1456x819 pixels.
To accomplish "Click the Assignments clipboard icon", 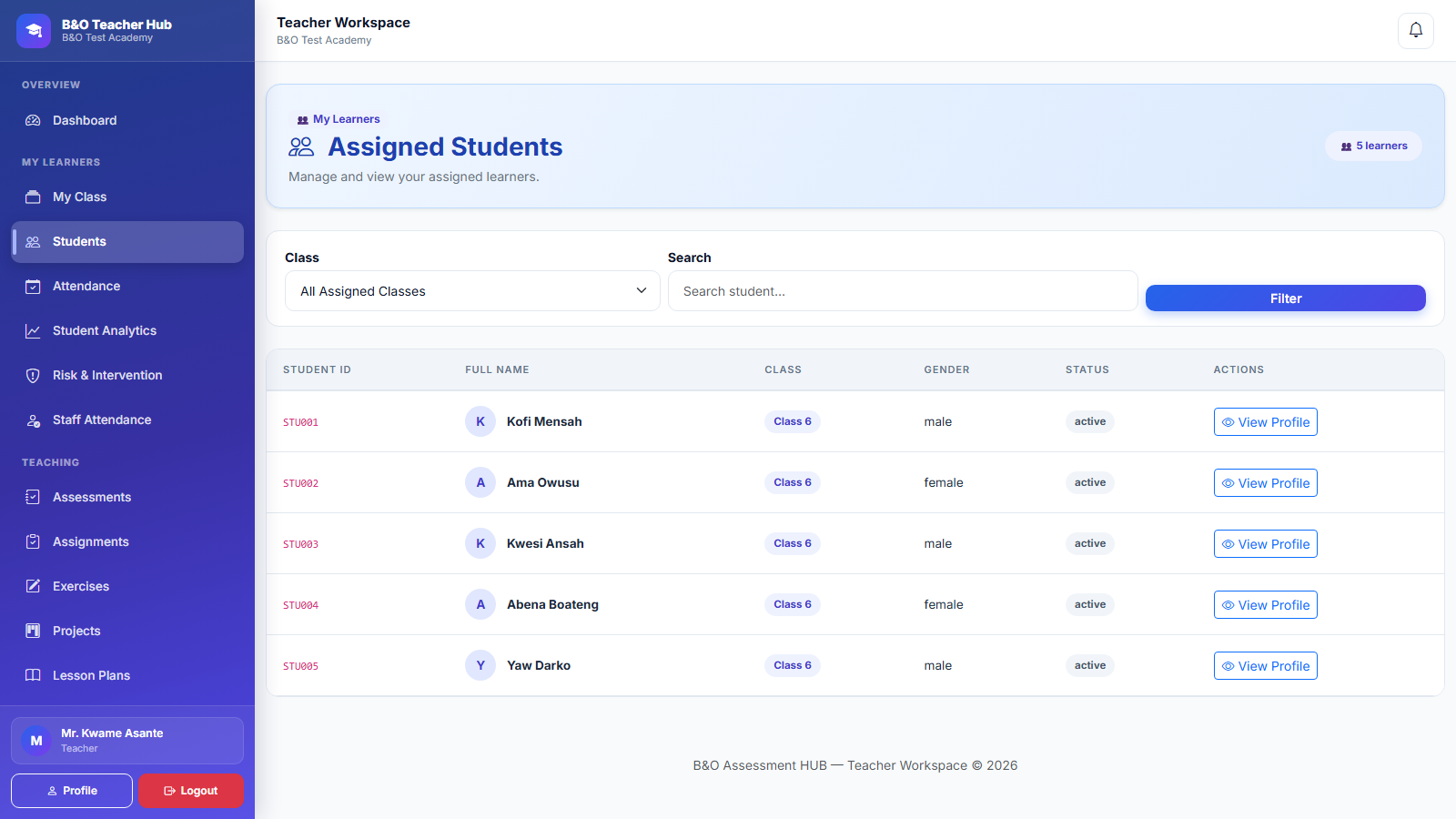I will 33,541.
